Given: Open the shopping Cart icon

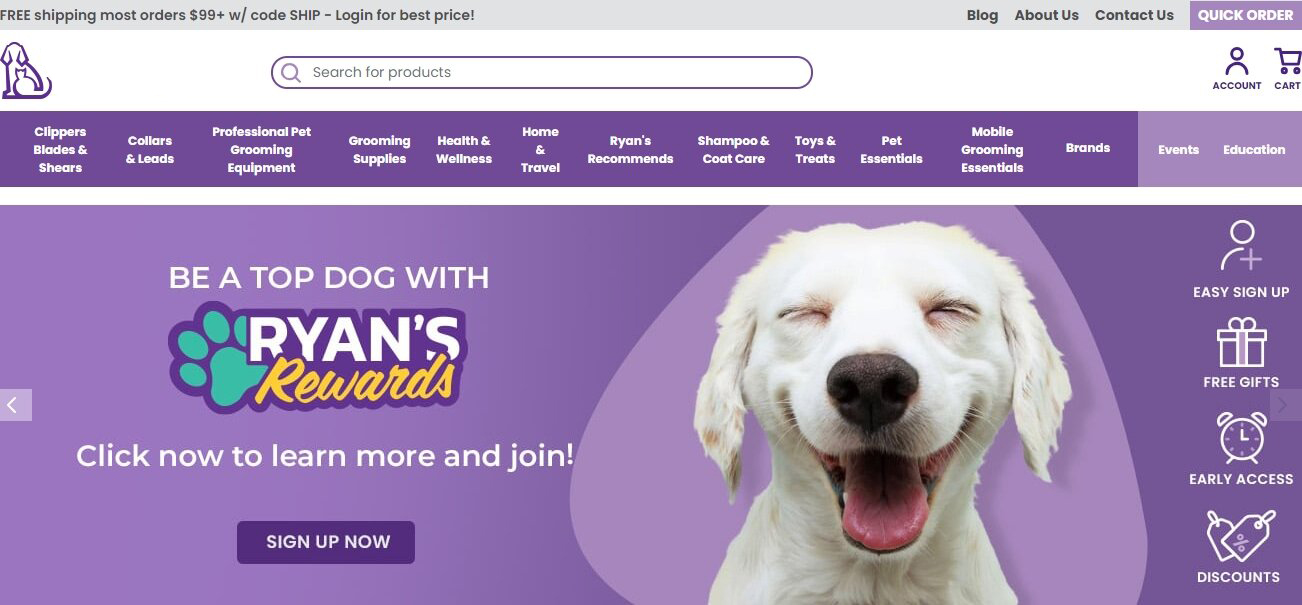Looking at the screenshot, I should tap(1288, 62).
